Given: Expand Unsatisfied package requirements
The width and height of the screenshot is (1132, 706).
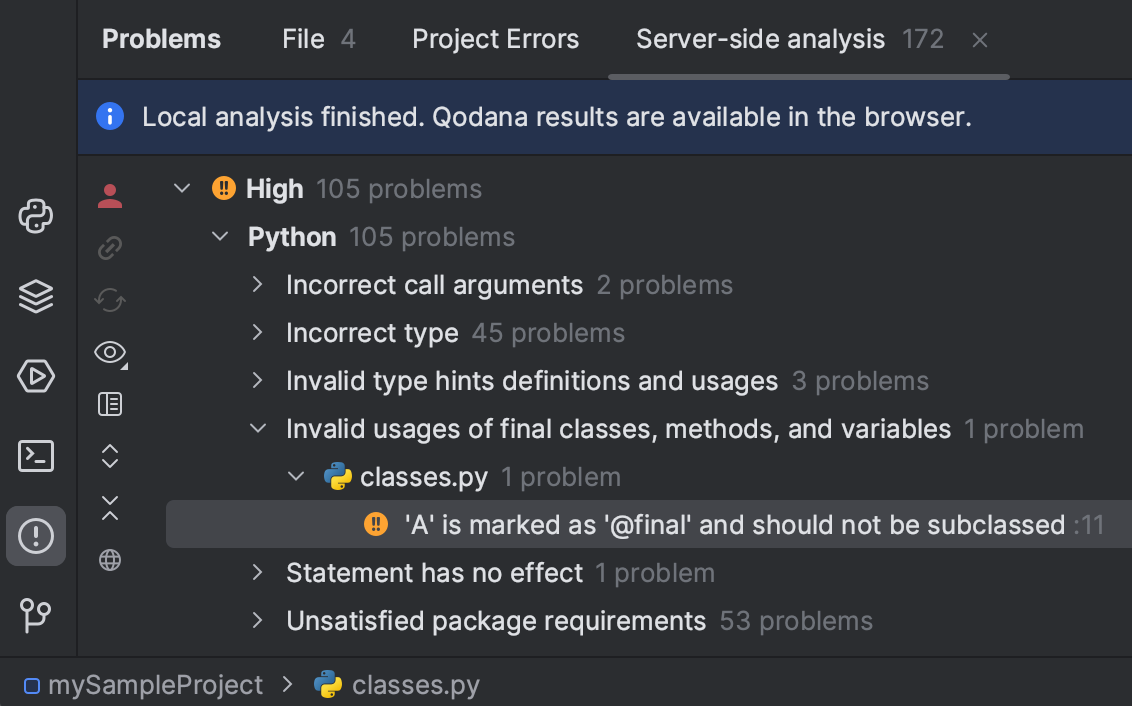Looking at the screenshot, I should click(x=257, y=620).
